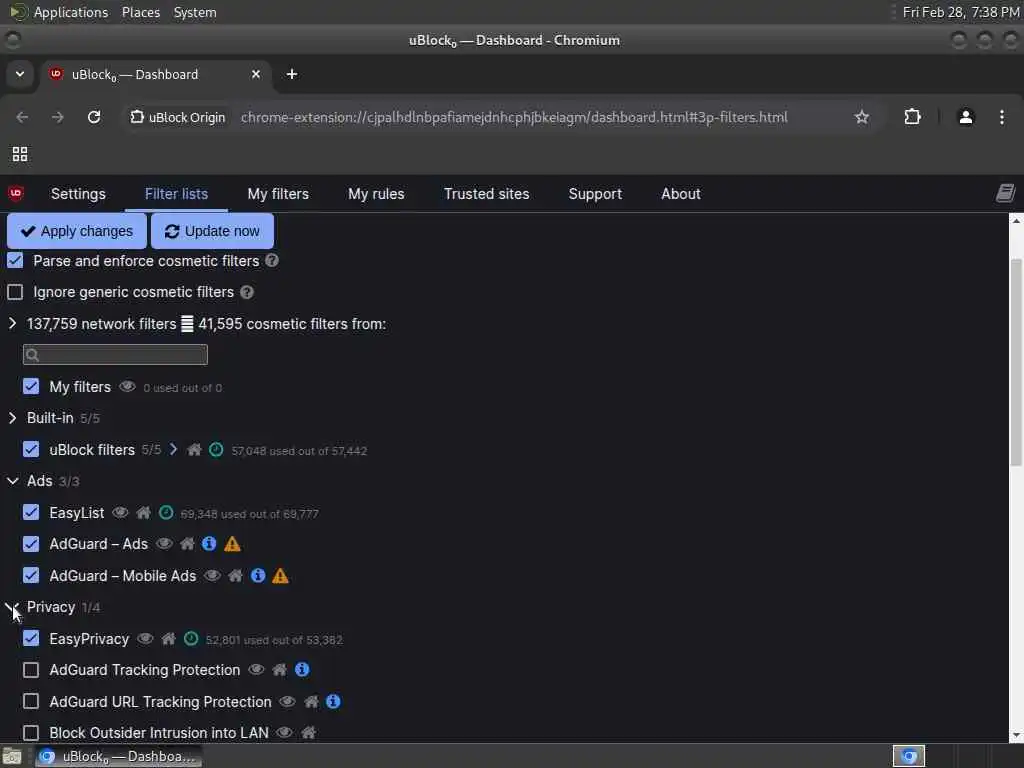Click the vertical scrollbar thumb
The width and height of the screenshot is (1024, 768).
[x=1016, y=362]
